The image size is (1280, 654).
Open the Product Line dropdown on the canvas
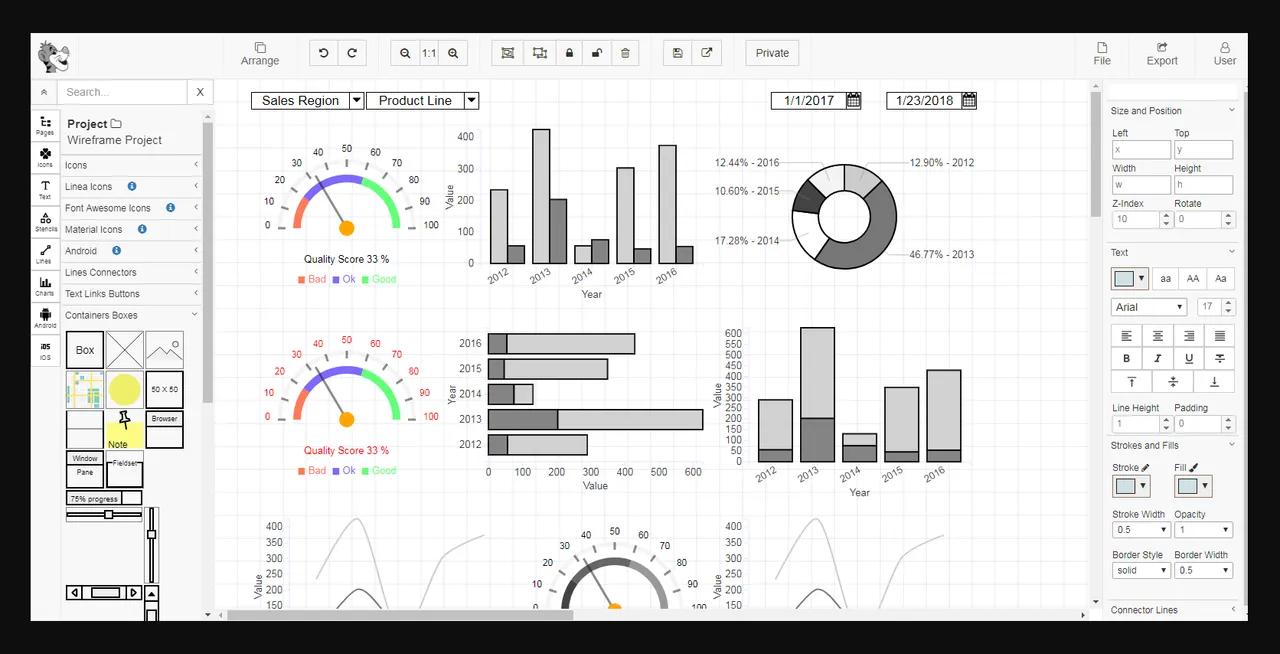coord(422,100)
